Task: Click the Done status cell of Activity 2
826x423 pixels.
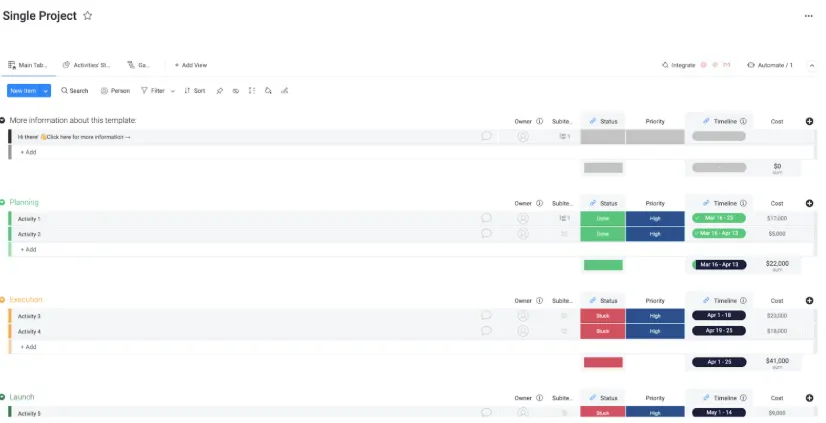Action: (603, 233)
